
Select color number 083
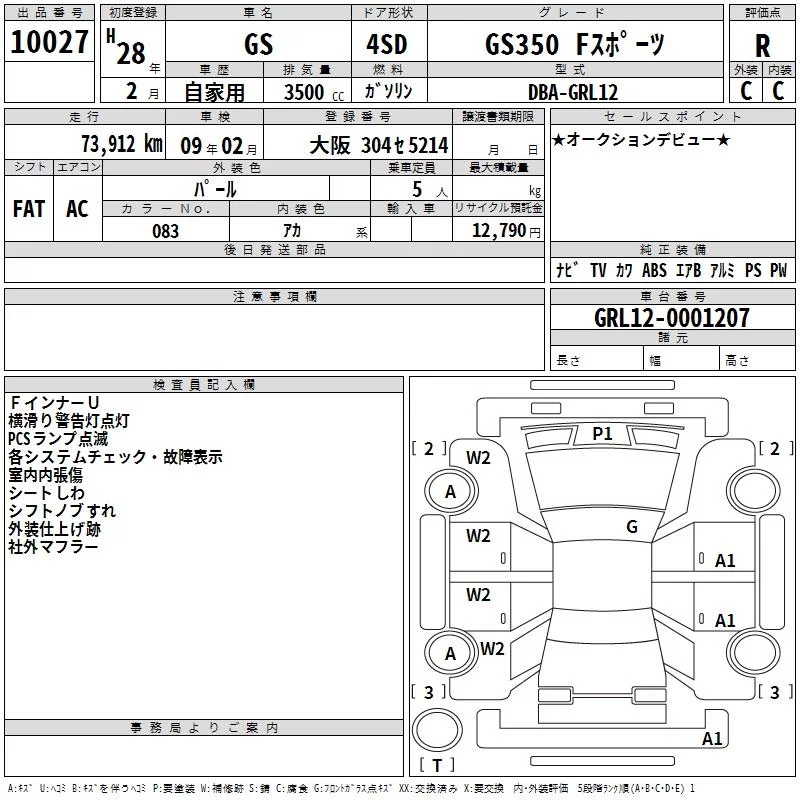click(x=165, y=231)
